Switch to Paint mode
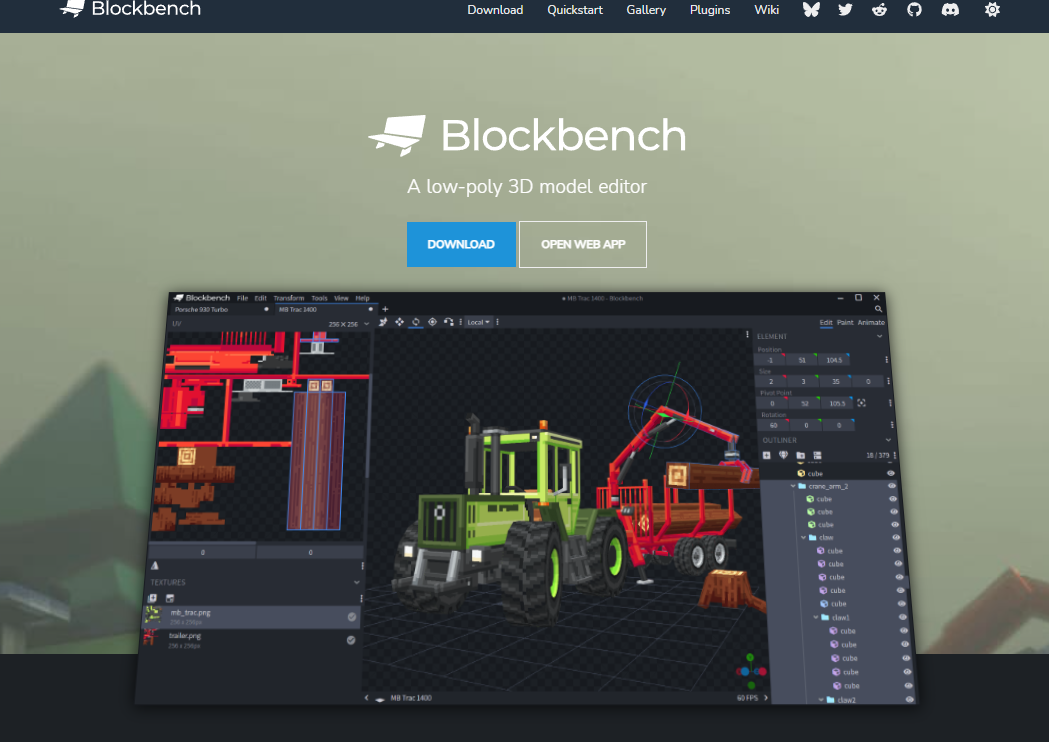This screenshot has width=1049, height=742. coord(845,322)
